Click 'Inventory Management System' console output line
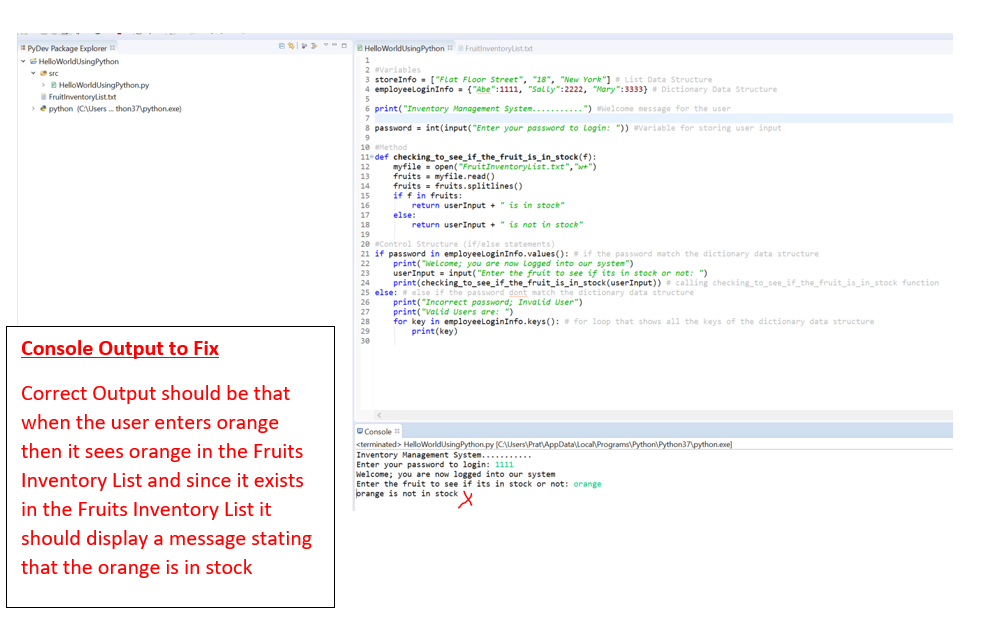 443,455
